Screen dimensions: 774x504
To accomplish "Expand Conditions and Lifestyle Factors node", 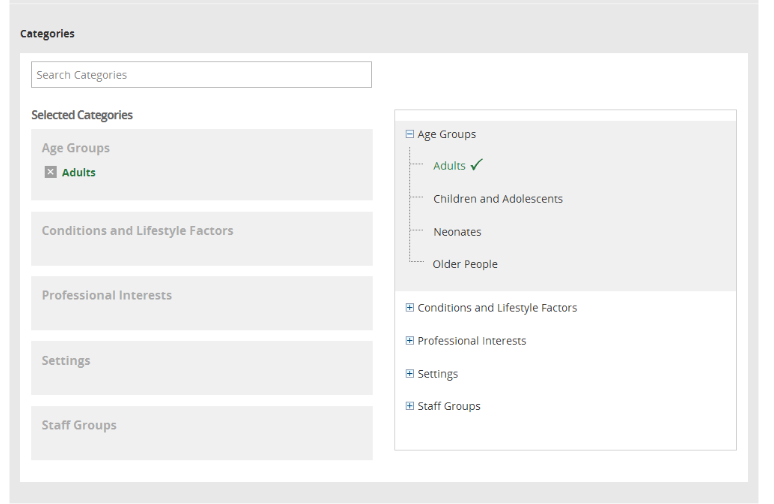I will tap(410, 308).
